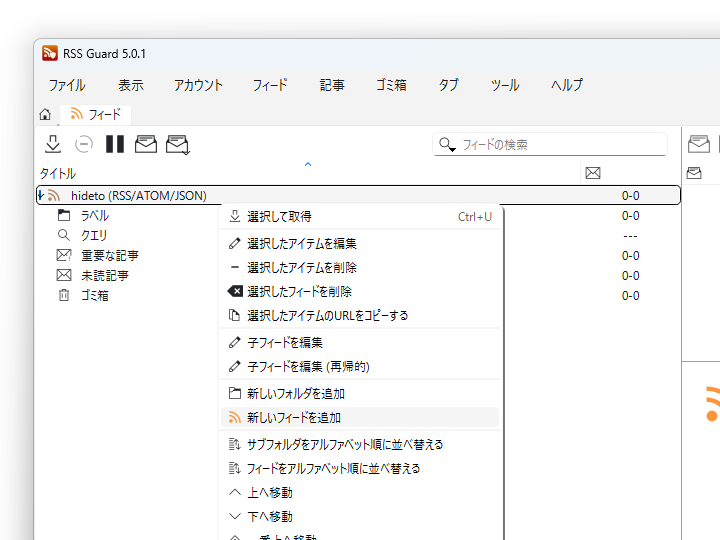
Task: Choose フィードをアルファベット順に並べ替える entry
Action: pos(360,468)
